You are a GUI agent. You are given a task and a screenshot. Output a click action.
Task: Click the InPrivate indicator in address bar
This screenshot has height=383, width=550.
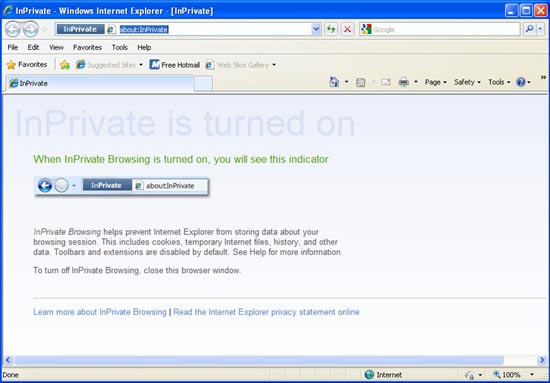point(80,29)
